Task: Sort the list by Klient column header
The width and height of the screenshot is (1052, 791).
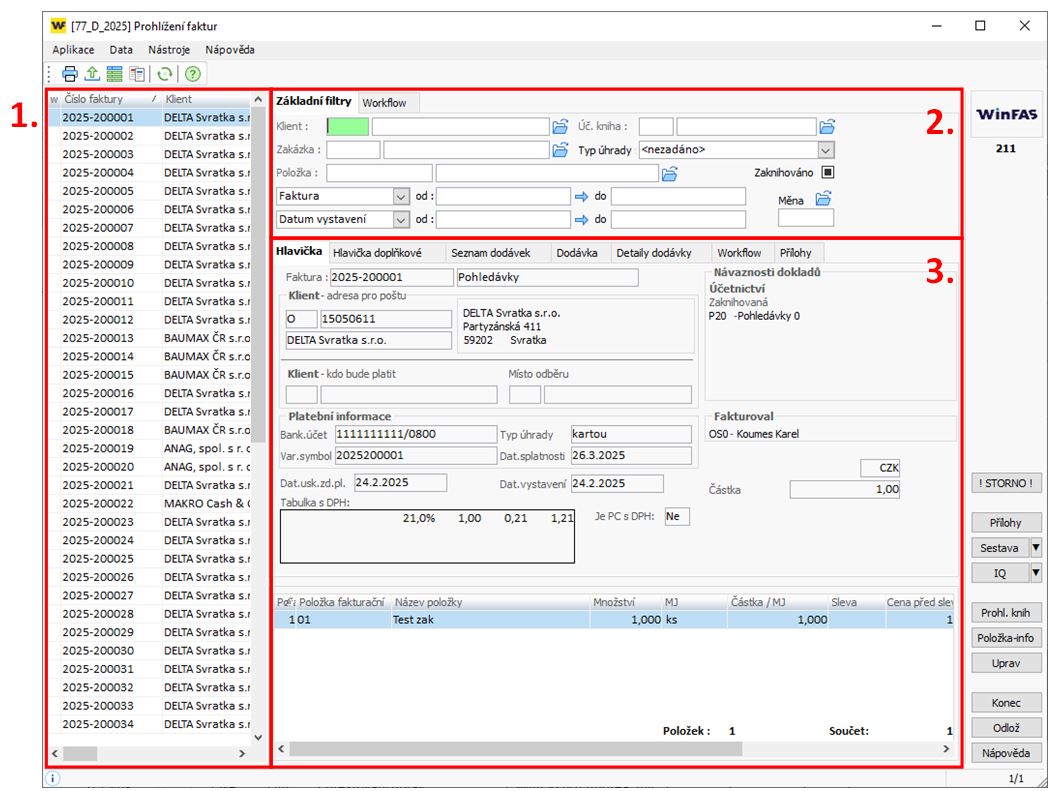Action: coord(206,99)
